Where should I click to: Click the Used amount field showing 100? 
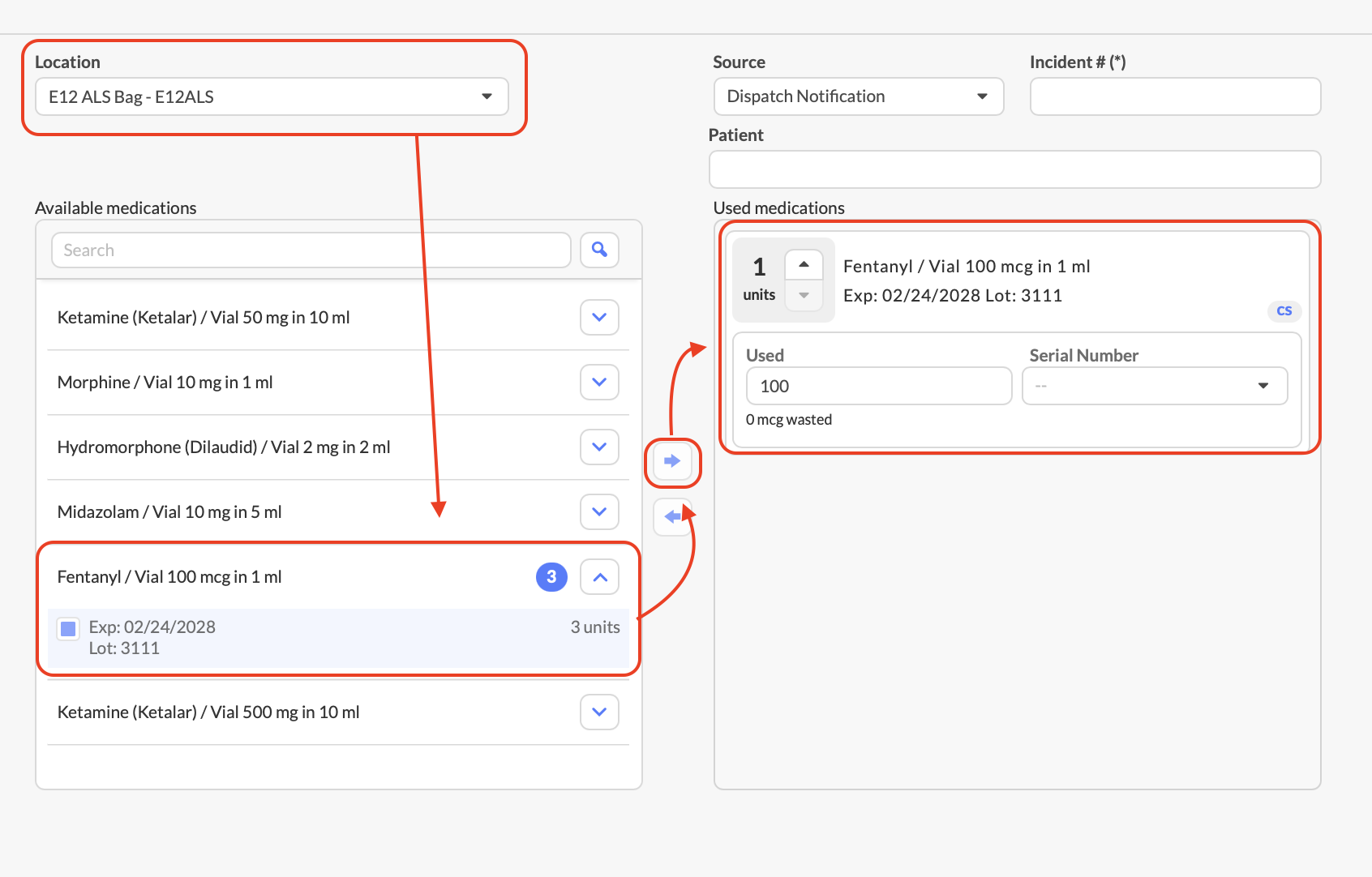click(x=878, y=386)
